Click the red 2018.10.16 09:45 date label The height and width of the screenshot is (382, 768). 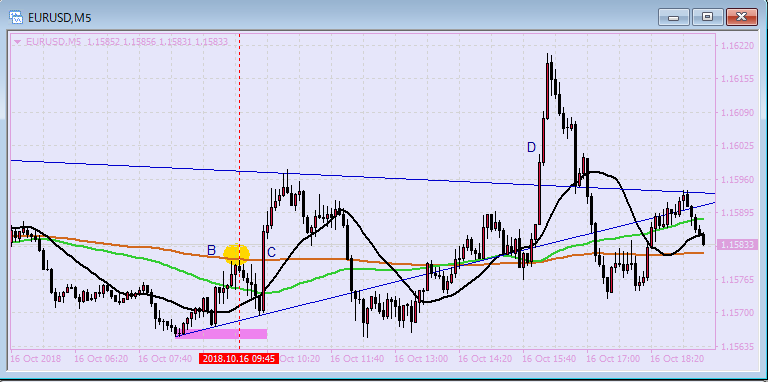[239, 358]
